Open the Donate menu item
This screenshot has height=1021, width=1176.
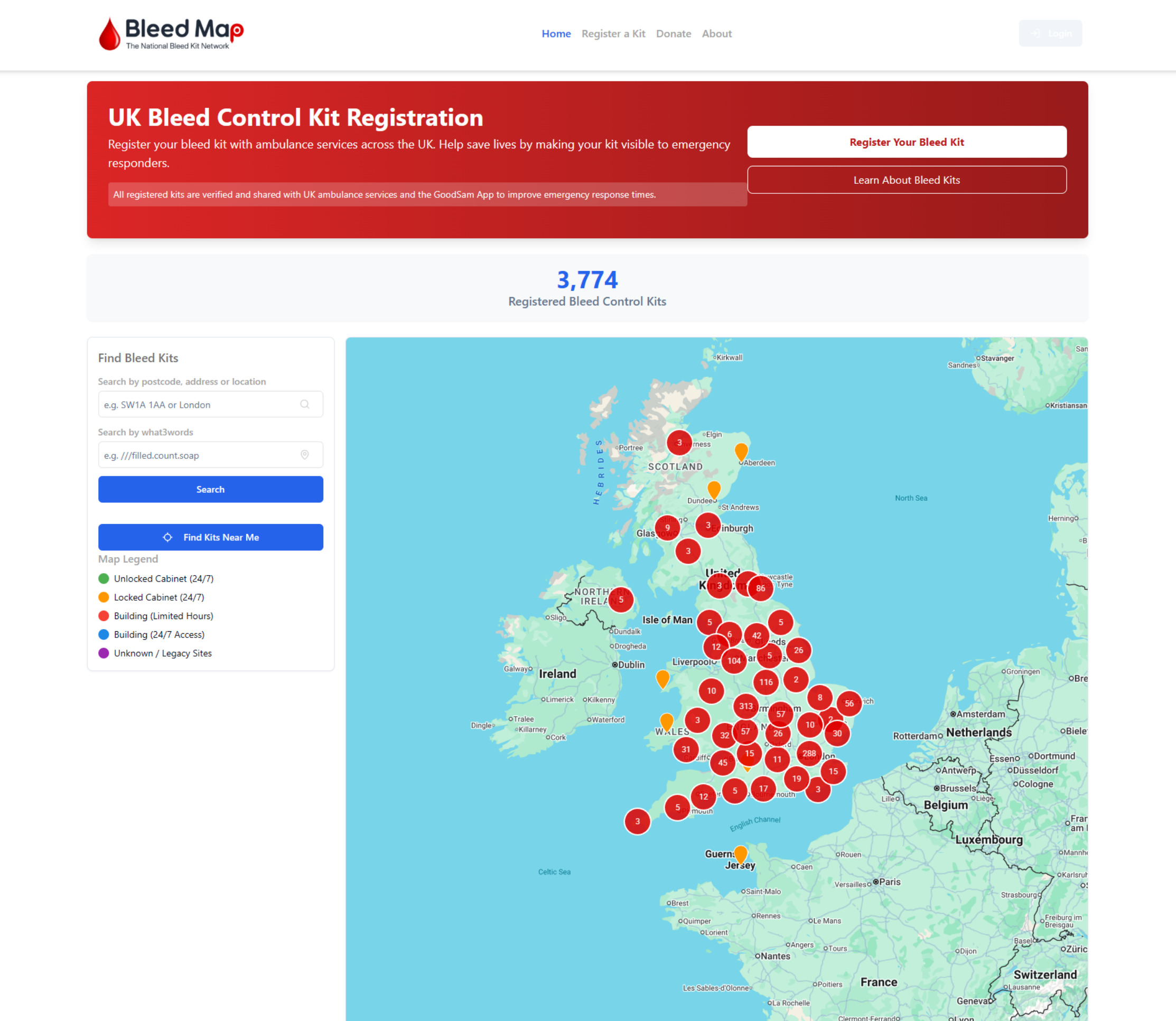(x=673, y=34)
